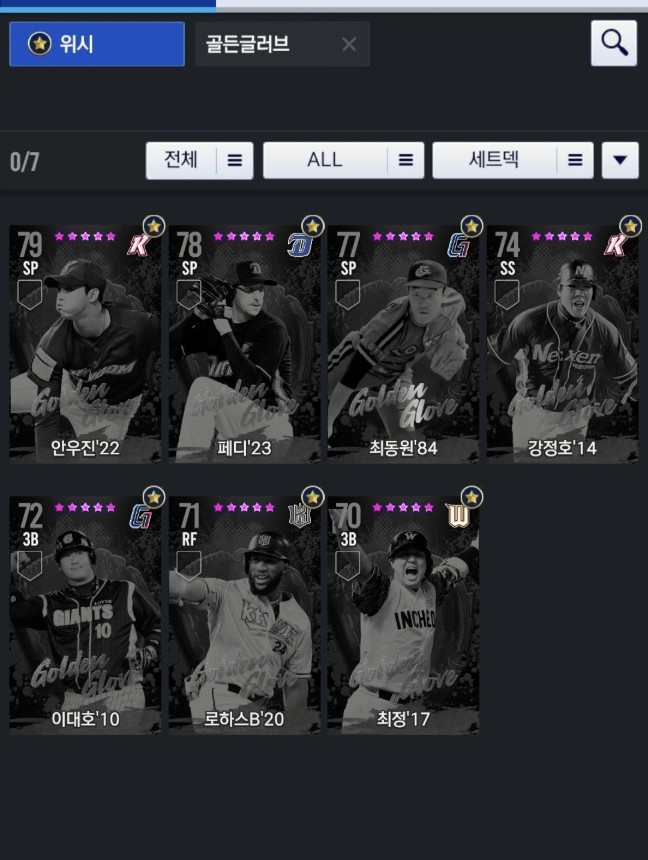Toggle wish star on 로하스B'20 card
The image size is (648, 860).
[313, 497]
